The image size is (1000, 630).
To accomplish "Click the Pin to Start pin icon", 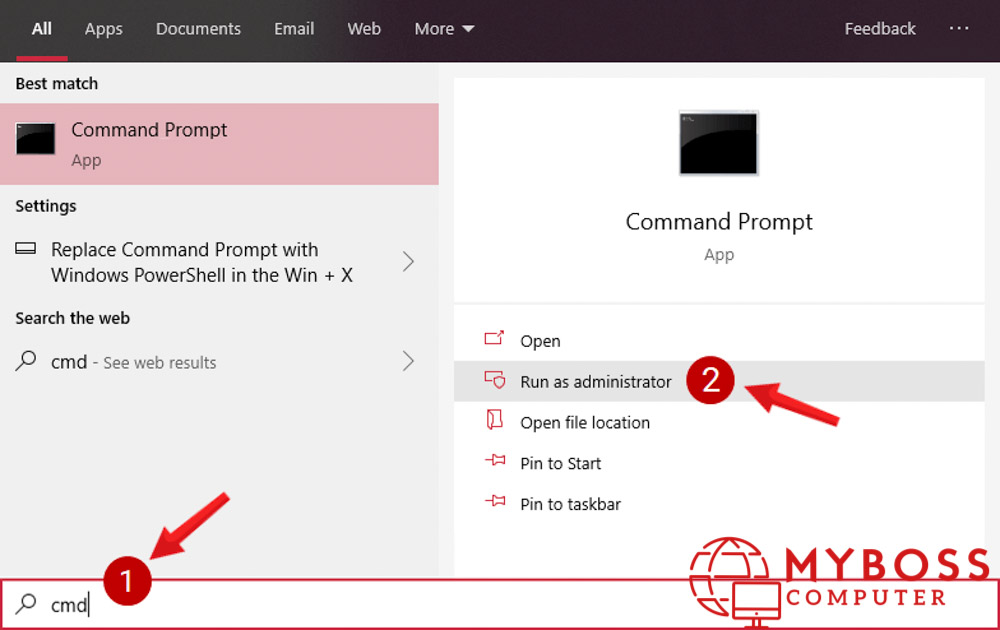I will tap(494, 462).
